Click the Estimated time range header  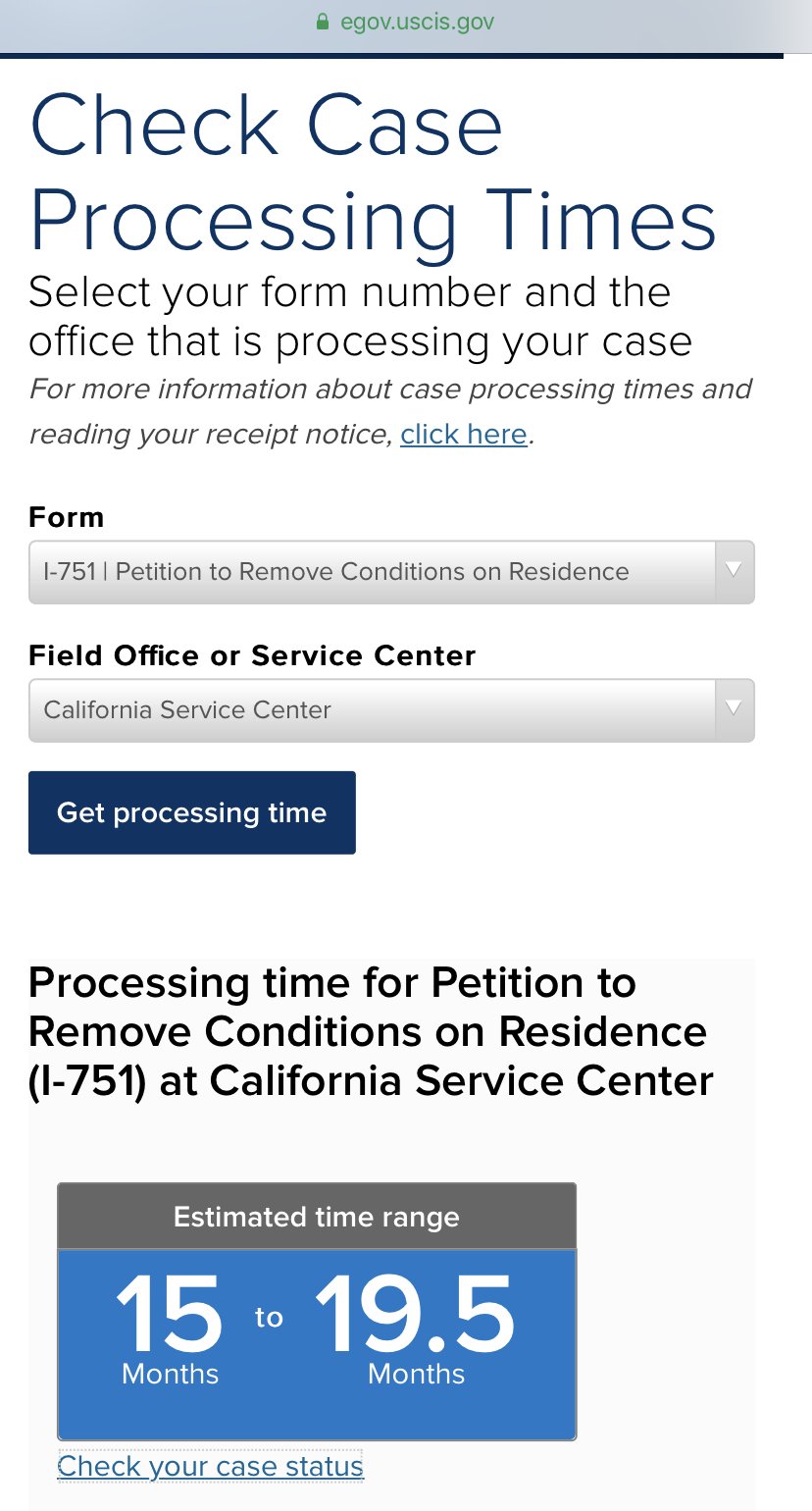click(x=317, y=1217)
